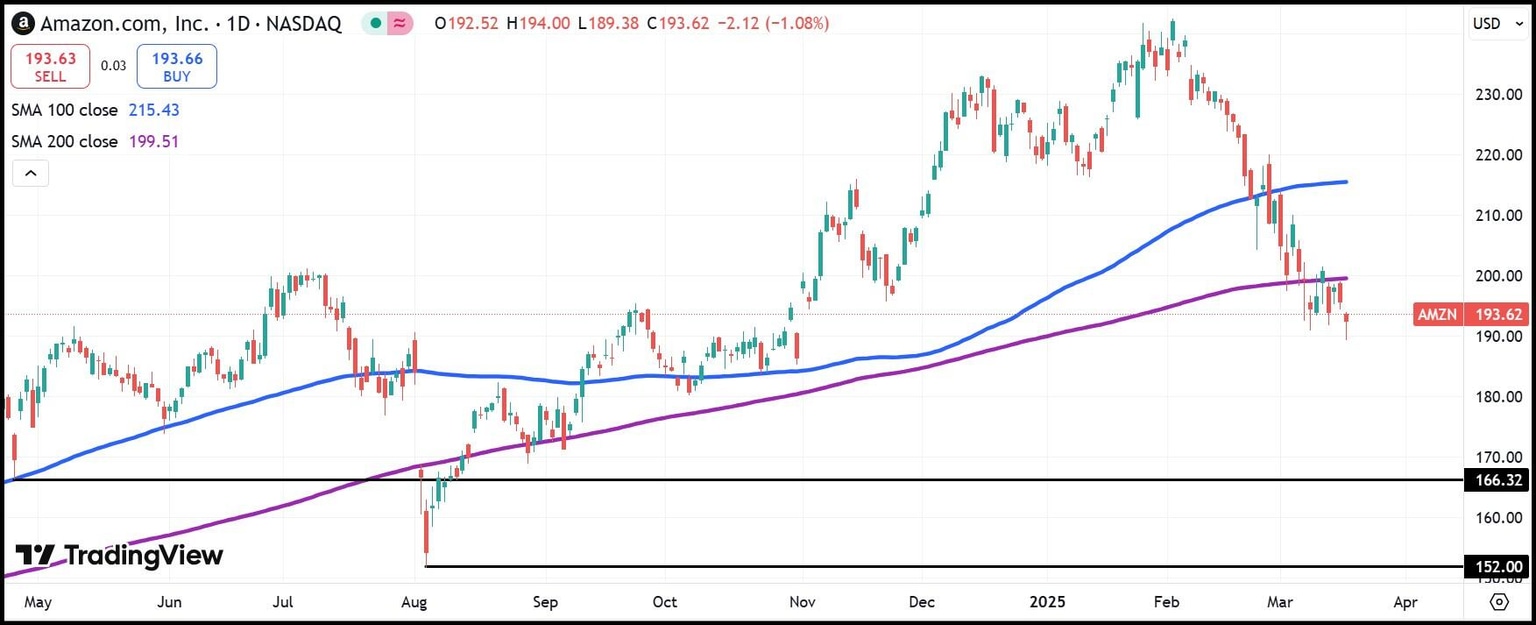Click the low price L189.38

(x=609, y=23)
